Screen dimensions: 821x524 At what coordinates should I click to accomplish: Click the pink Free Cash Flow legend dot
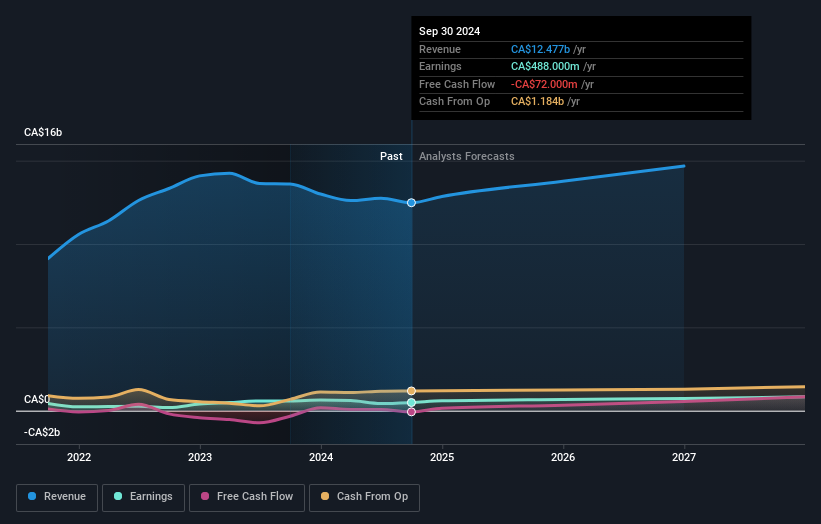[205, 496]
